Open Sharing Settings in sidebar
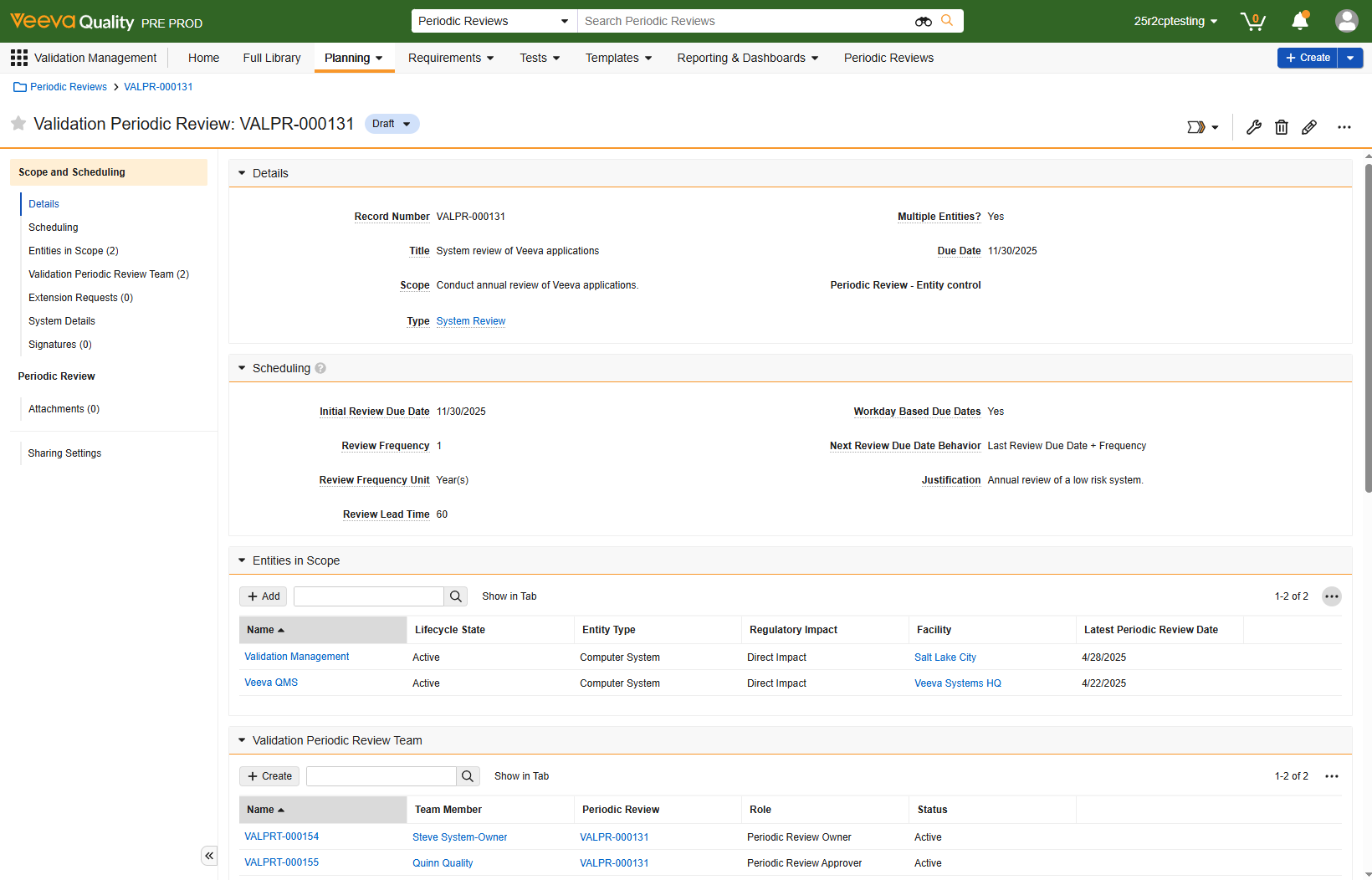The image size is (1372, 880). [x=64, y=453]
